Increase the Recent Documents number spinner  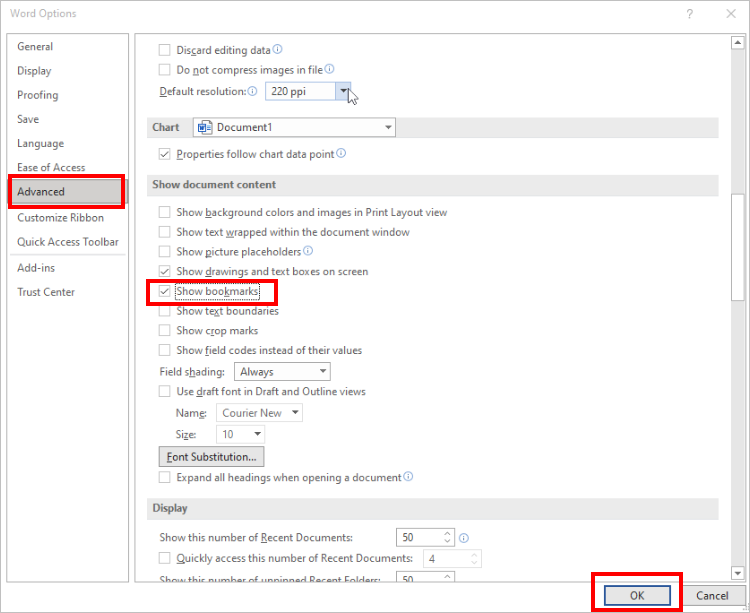click(x=447, y=533)
